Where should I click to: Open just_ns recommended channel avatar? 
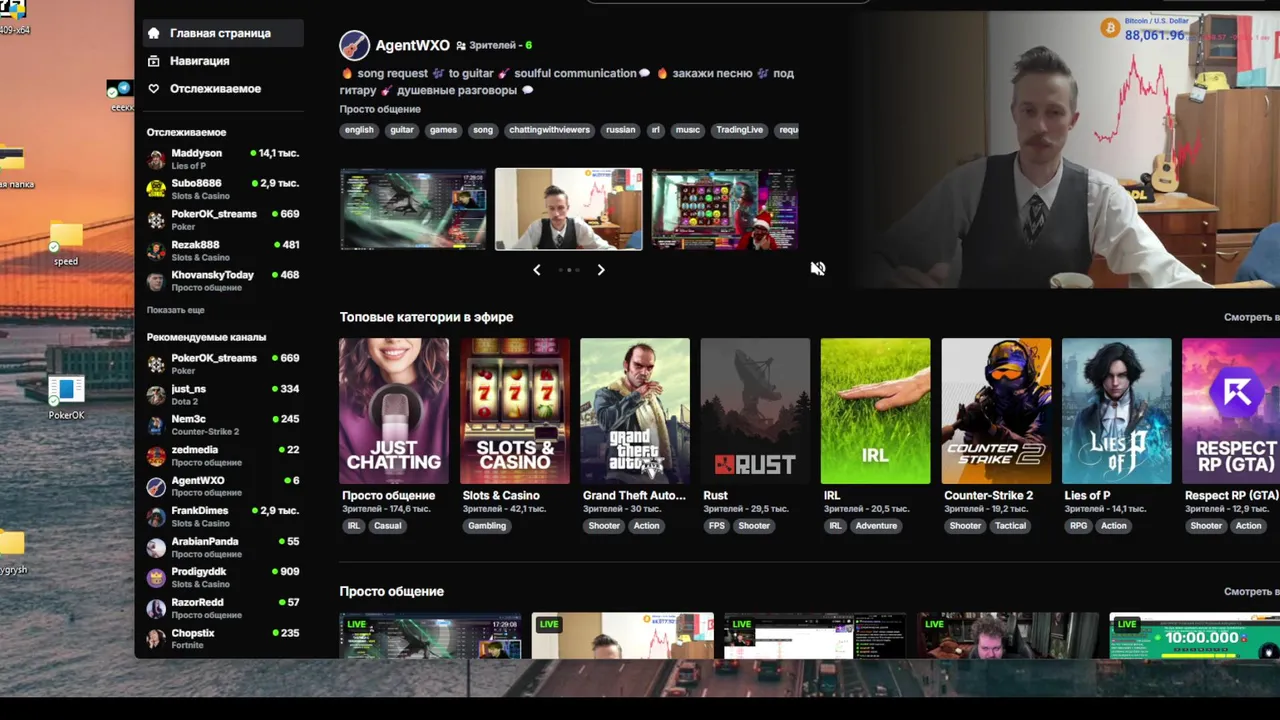pos(156,395)
